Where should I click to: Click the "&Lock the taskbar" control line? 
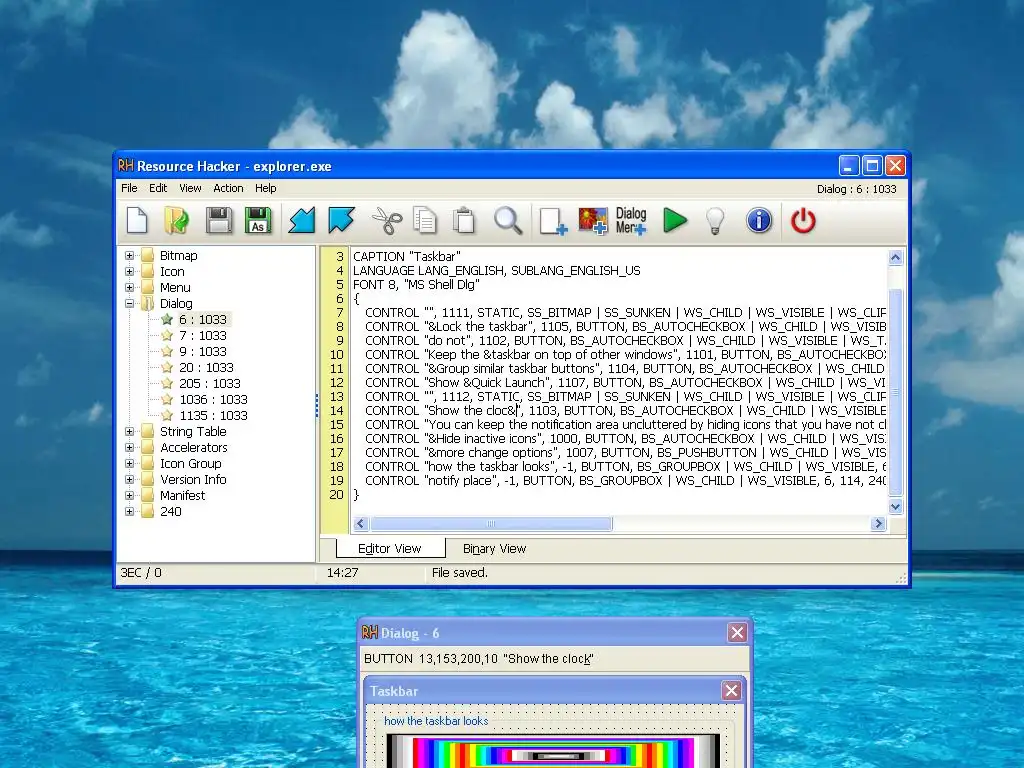(625, 327)
